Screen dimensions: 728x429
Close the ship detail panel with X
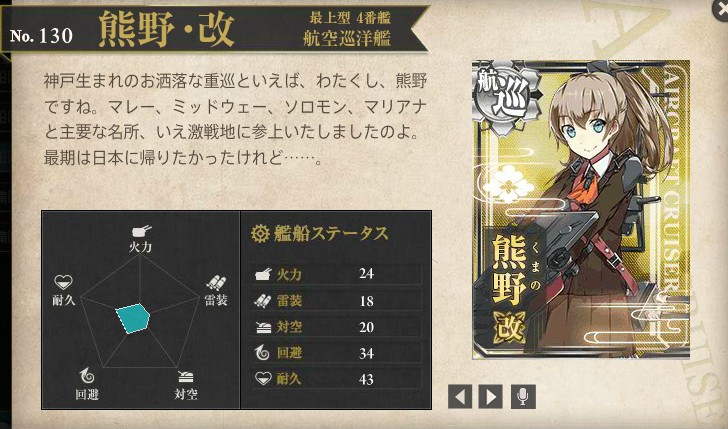tap(721, 10)
